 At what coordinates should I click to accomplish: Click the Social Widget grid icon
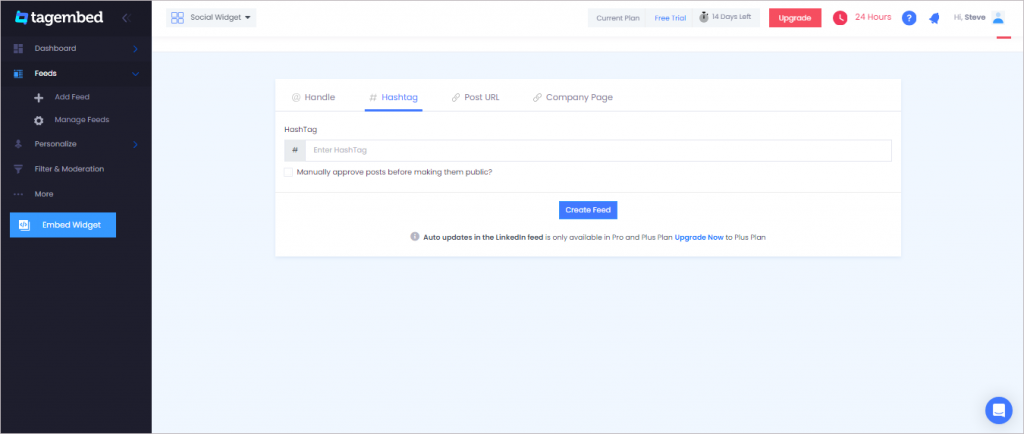tap(177, 18)
